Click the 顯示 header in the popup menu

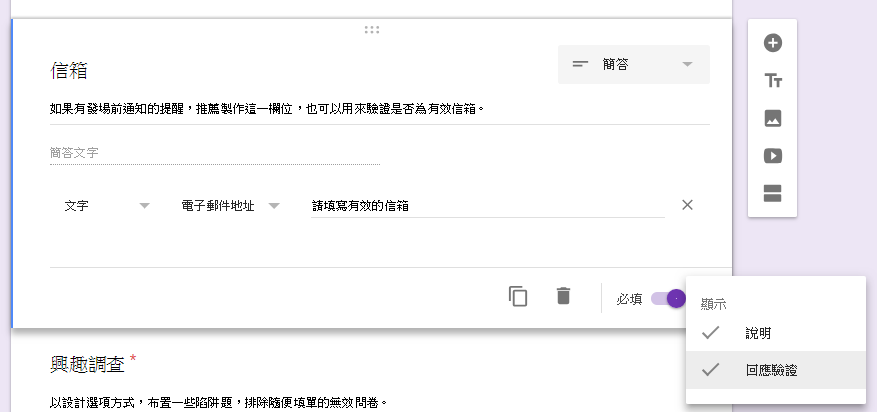click(x=714, y=305)
